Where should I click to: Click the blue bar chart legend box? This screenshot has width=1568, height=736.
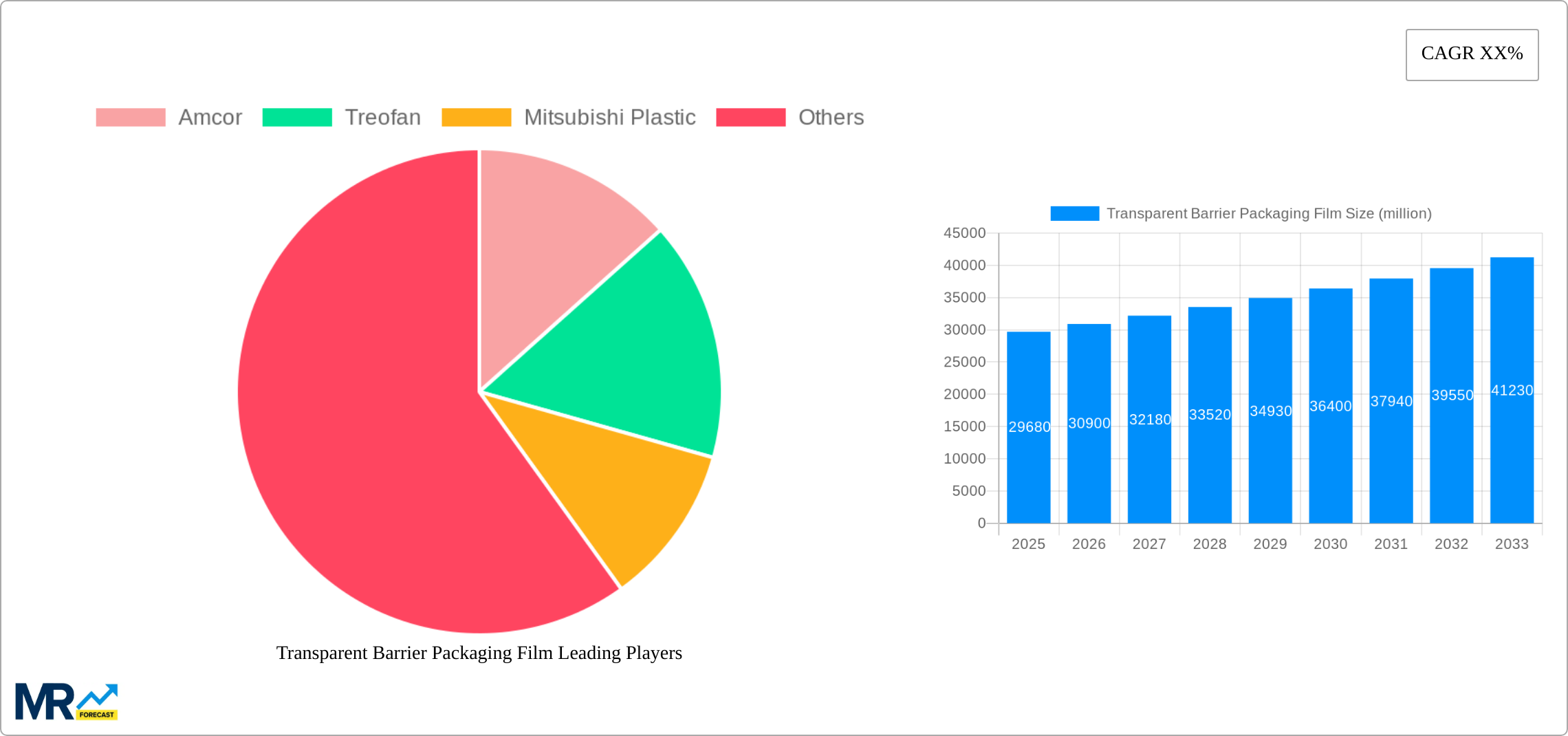1074,214
